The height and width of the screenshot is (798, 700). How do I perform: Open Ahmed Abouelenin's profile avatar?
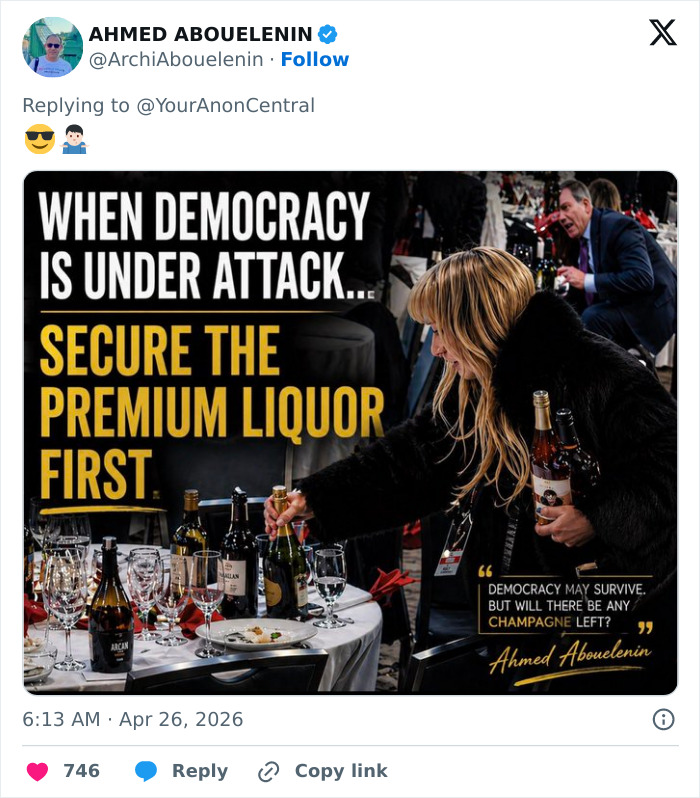(52, 47)
